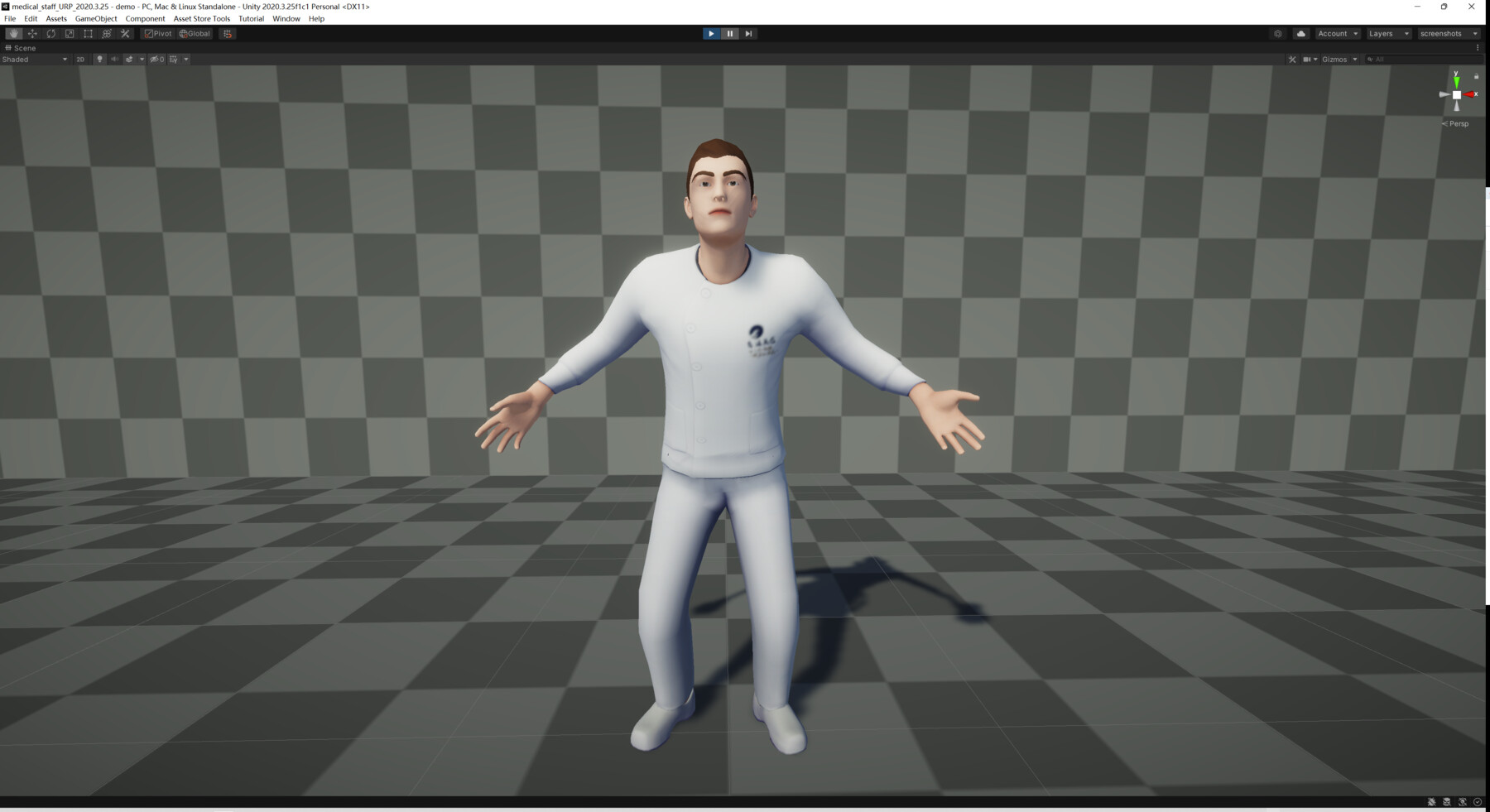
Task: Click the progress checkmark status icon
Action: 1478,802
